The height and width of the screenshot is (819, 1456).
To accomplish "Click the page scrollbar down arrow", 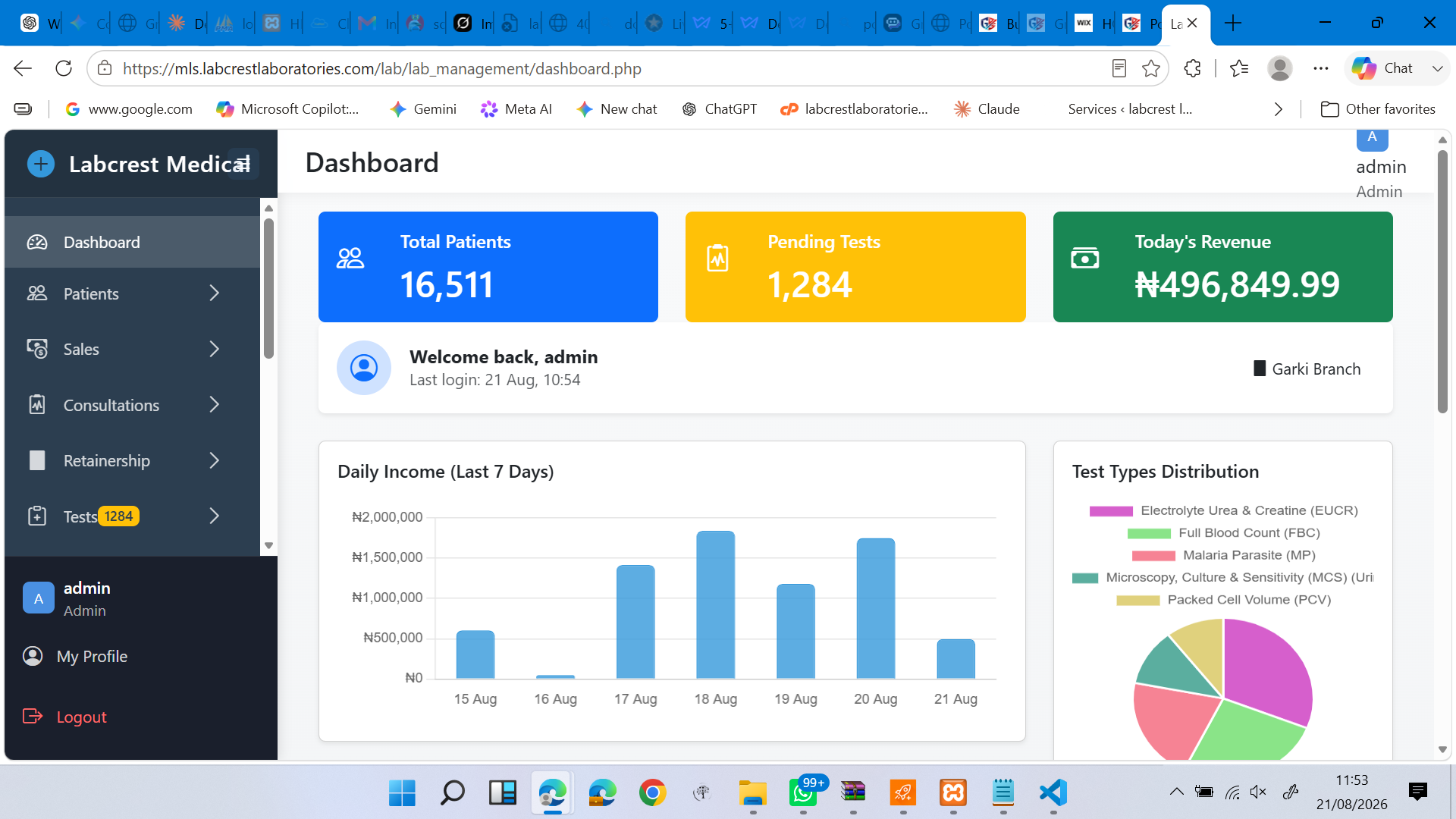I will pos(1442,750).
